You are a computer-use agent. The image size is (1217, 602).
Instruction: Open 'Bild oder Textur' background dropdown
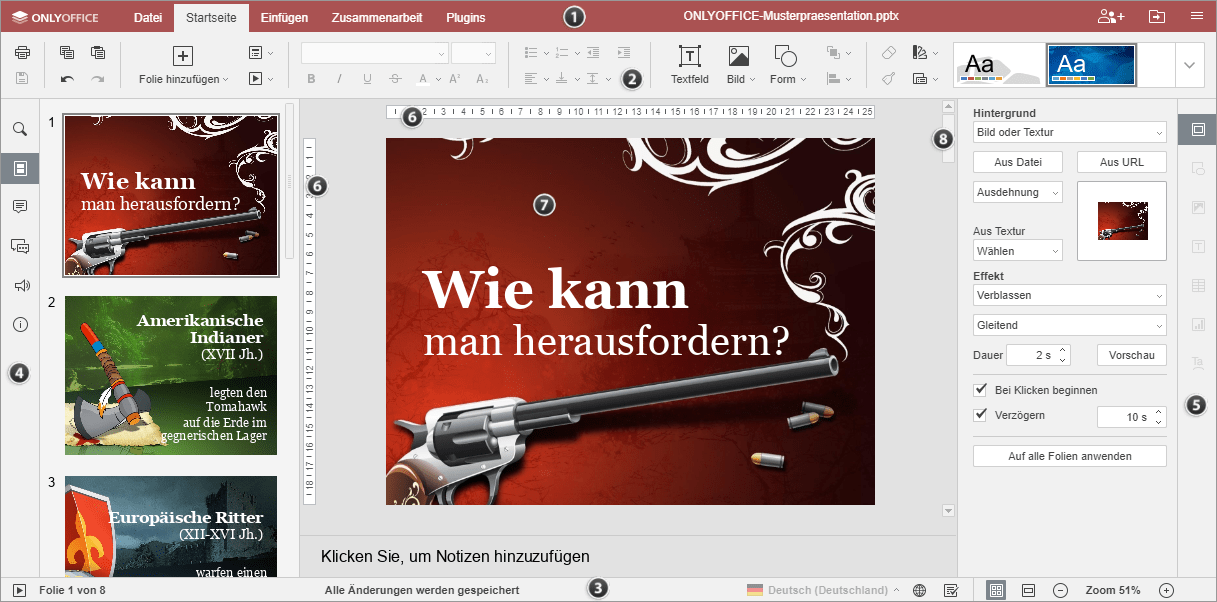click(x=1069, y=132)
